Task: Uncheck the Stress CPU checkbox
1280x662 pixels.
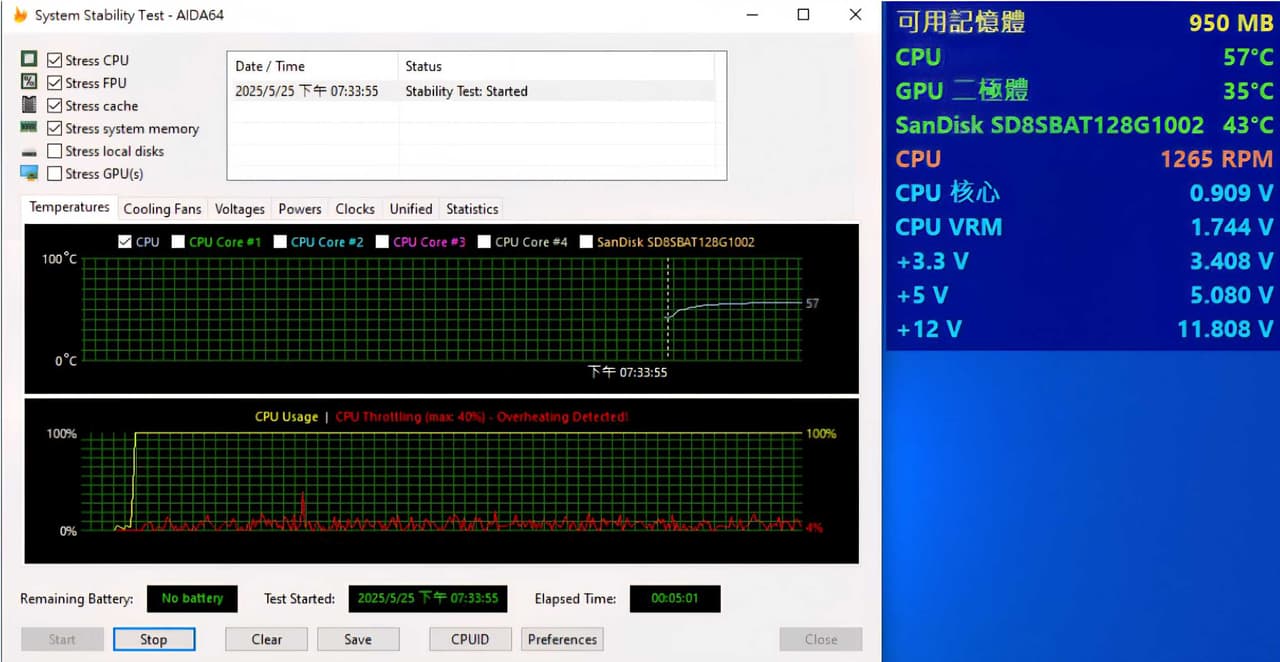Action: tap(55, 60)
